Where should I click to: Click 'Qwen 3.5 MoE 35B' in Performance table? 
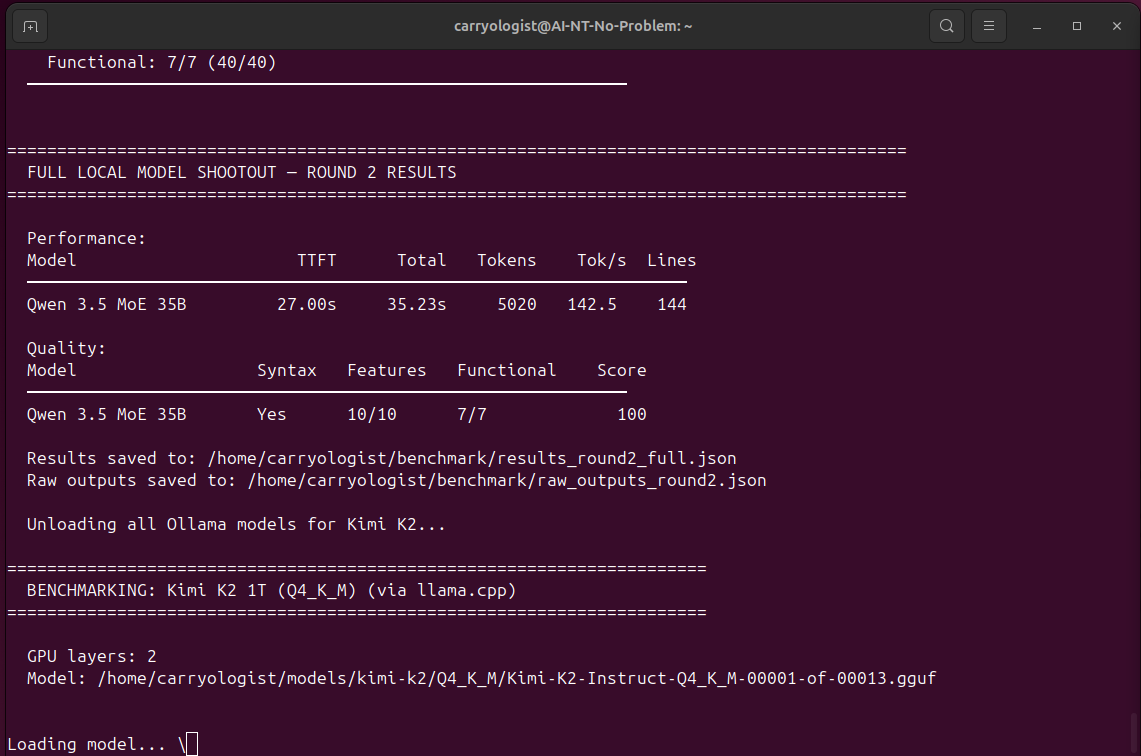pos(106,304)
